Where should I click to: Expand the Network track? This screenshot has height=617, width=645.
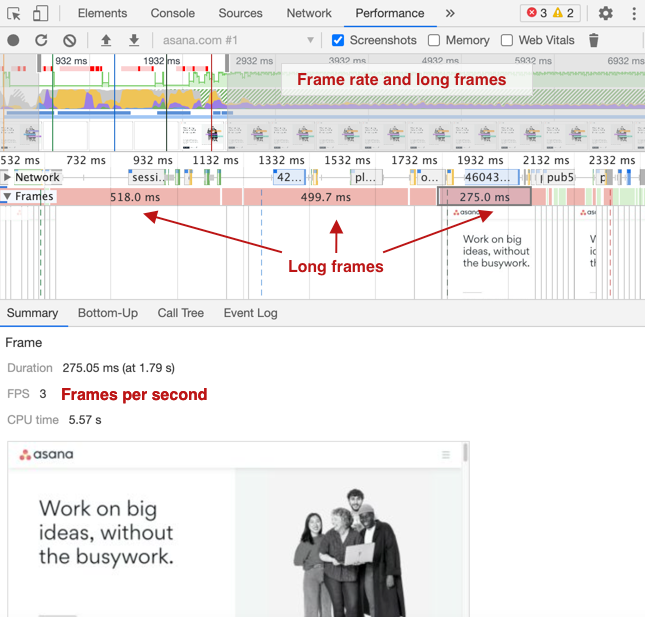tap(7, 177)
